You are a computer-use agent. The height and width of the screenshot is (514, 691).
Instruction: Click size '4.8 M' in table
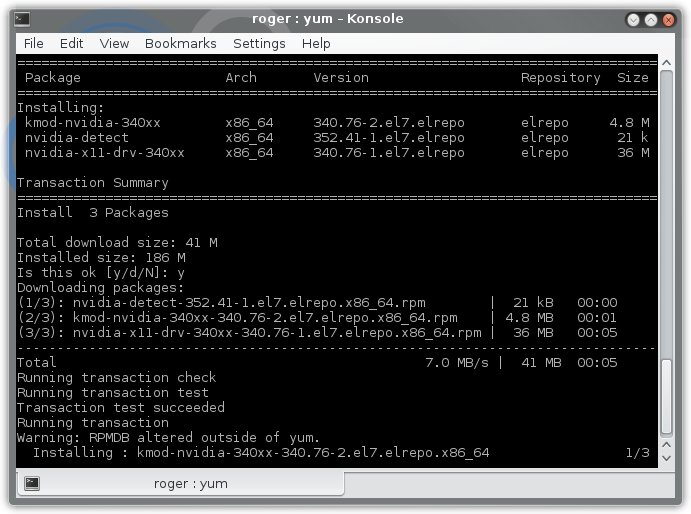coord(629,123)
